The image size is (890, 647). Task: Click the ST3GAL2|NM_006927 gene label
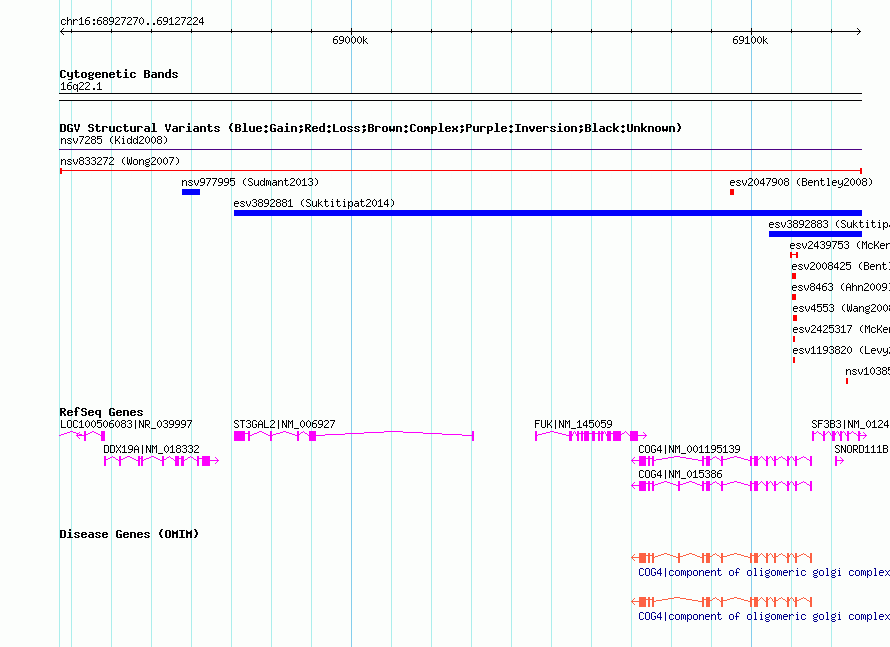(x=284, y=424)
